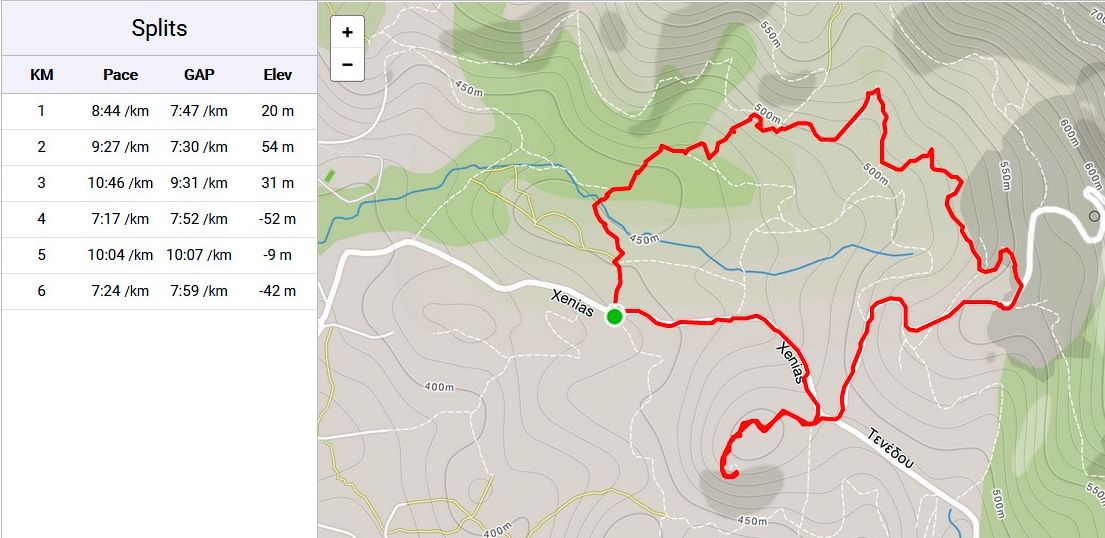
Task: Select the kilometer 1 split row
Action: (x=159, y=111)
